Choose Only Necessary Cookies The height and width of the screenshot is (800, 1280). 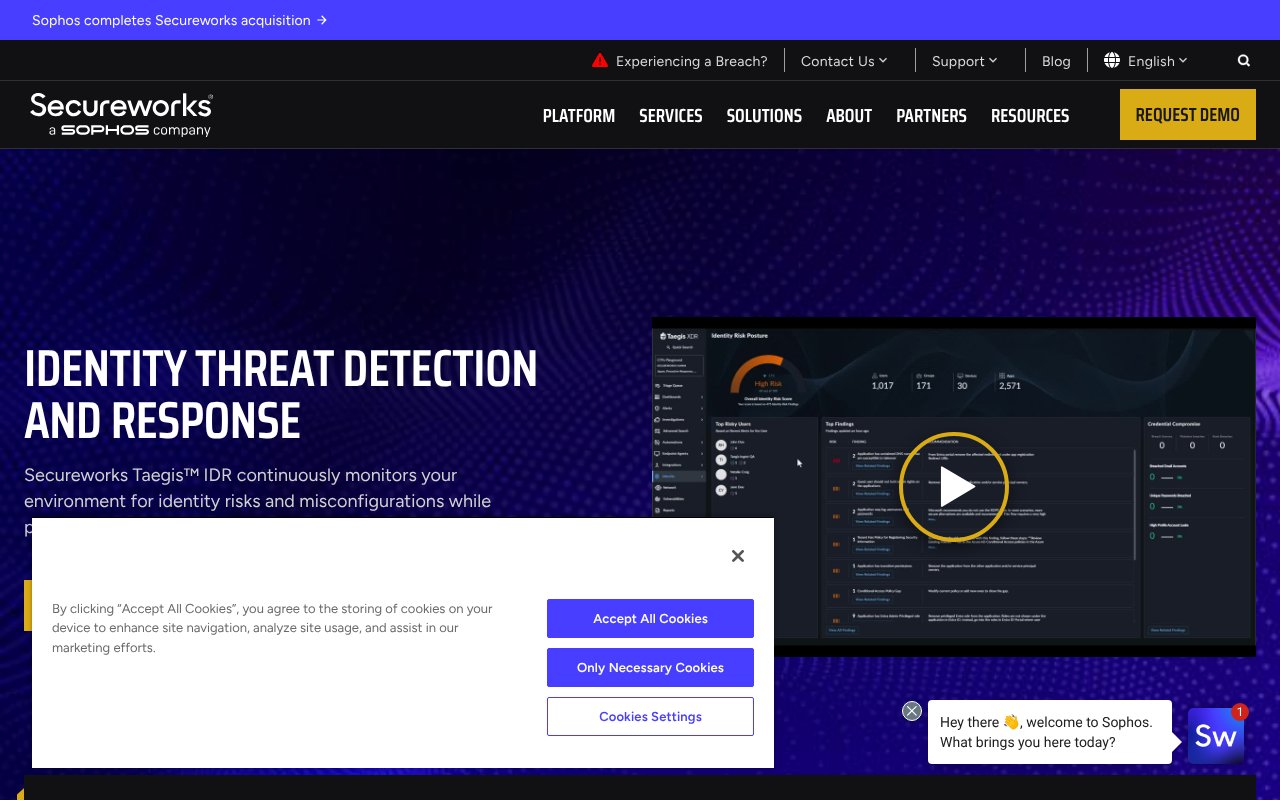tap(650, 667)
